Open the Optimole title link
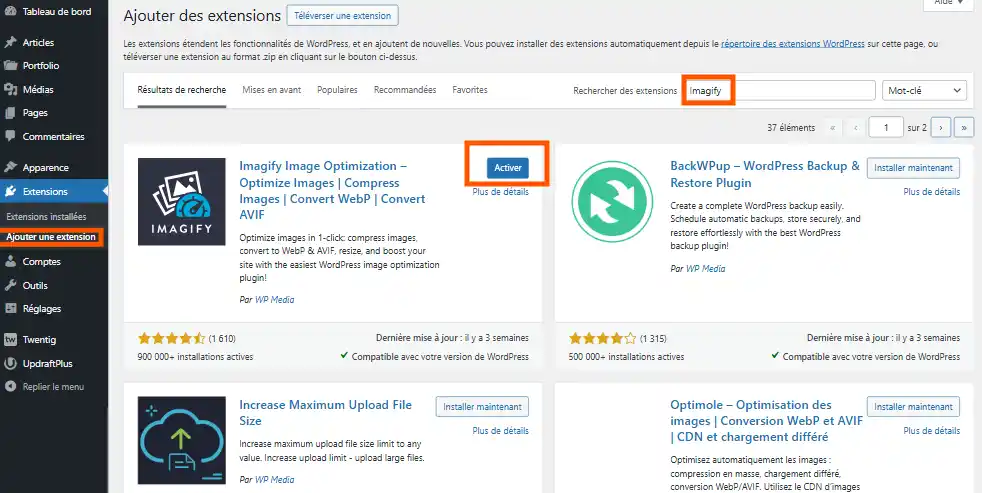Image resolution: width=982 pixels, height=493 pixels. pos(767,421)
